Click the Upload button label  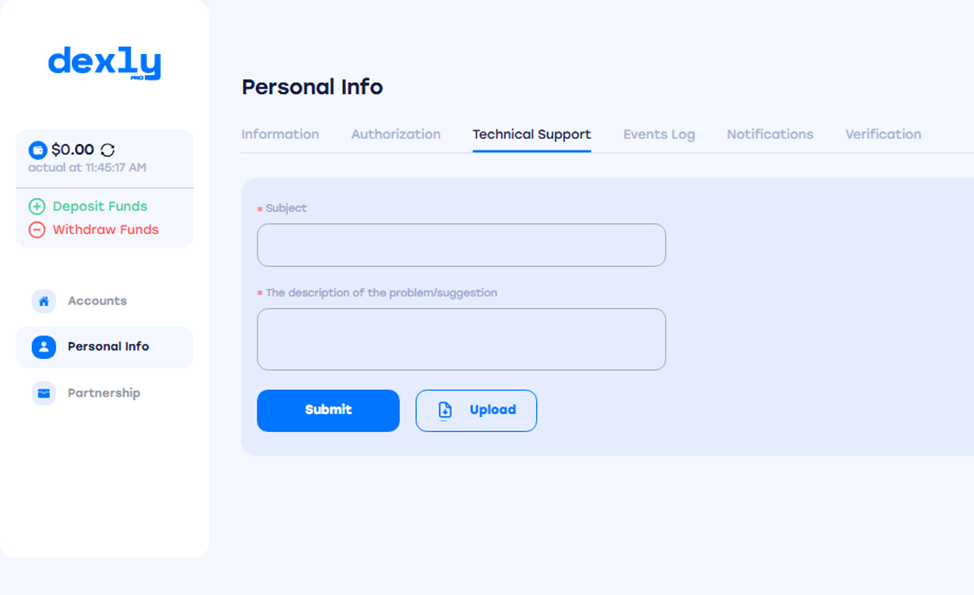pos(493,410)
